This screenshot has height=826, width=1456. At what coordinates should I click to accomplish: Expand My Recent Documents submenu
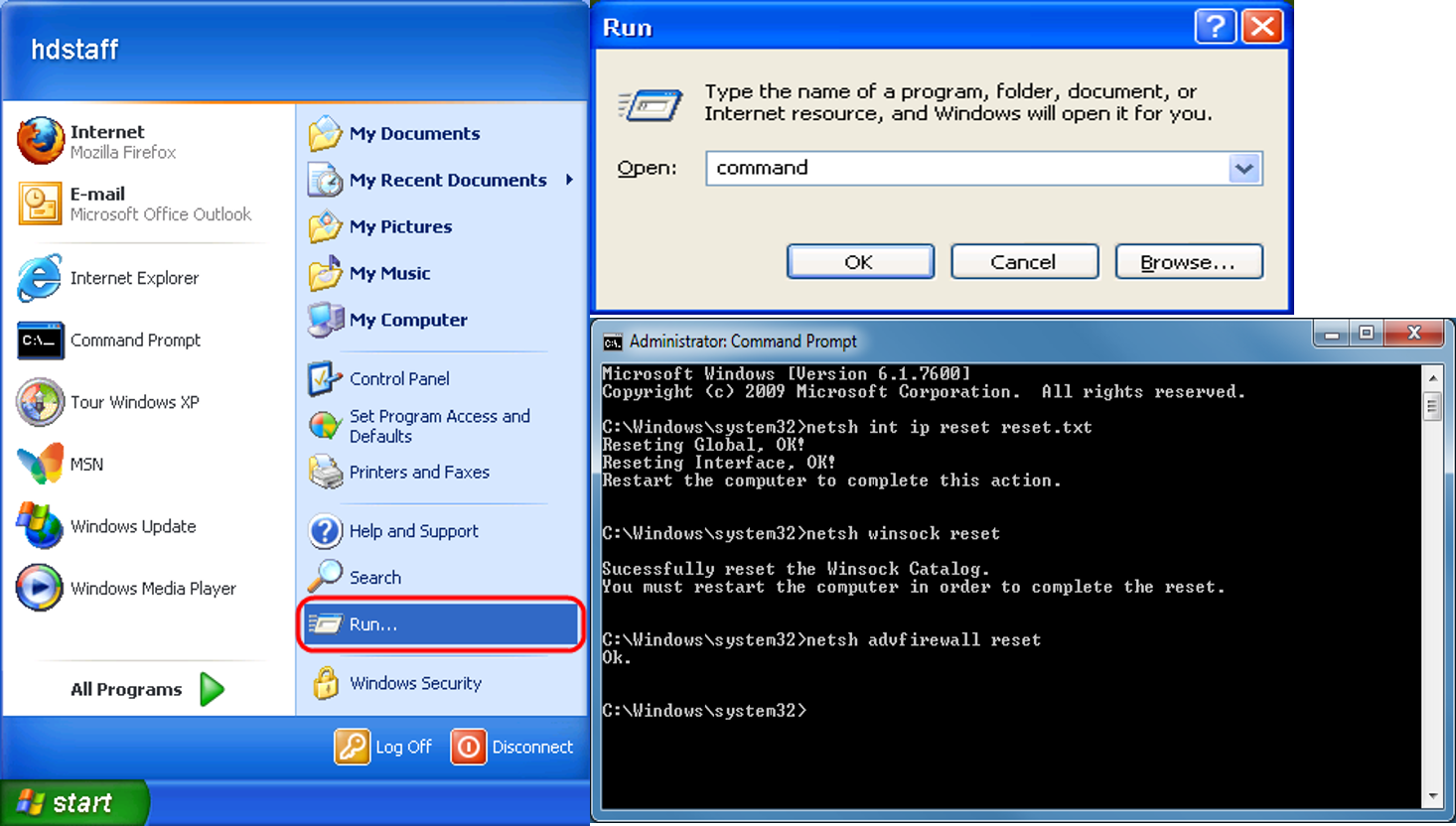point(447,180)
